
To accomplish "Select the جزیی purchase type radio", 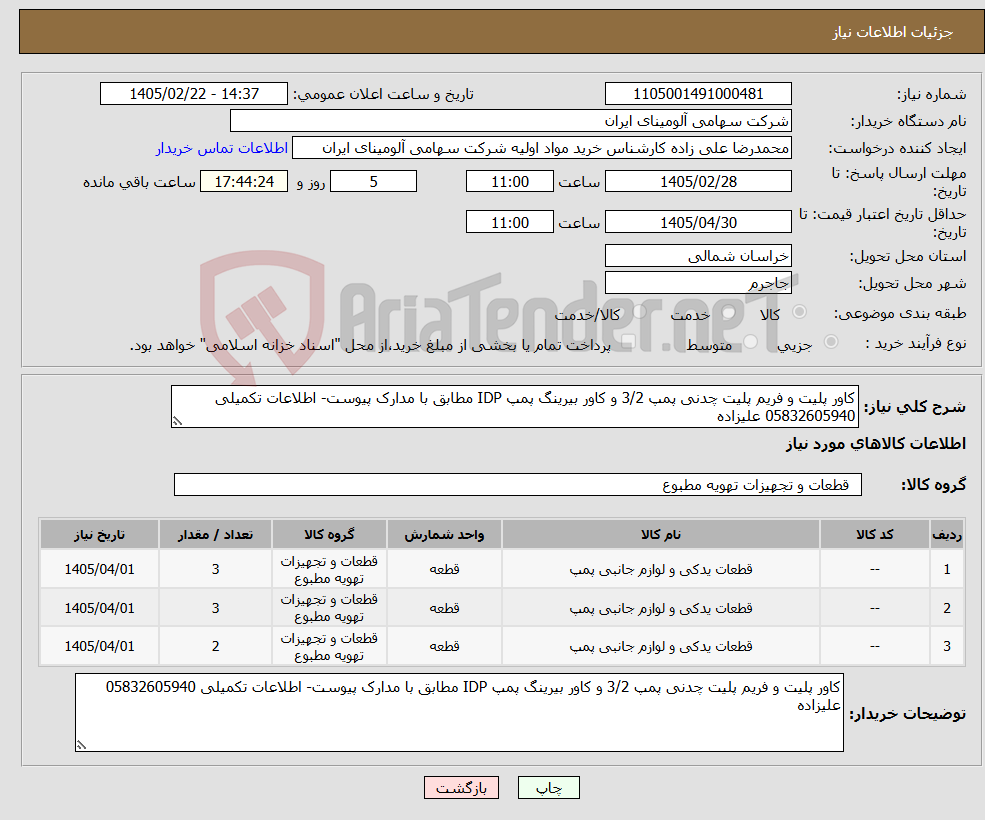I will (830, 342).
